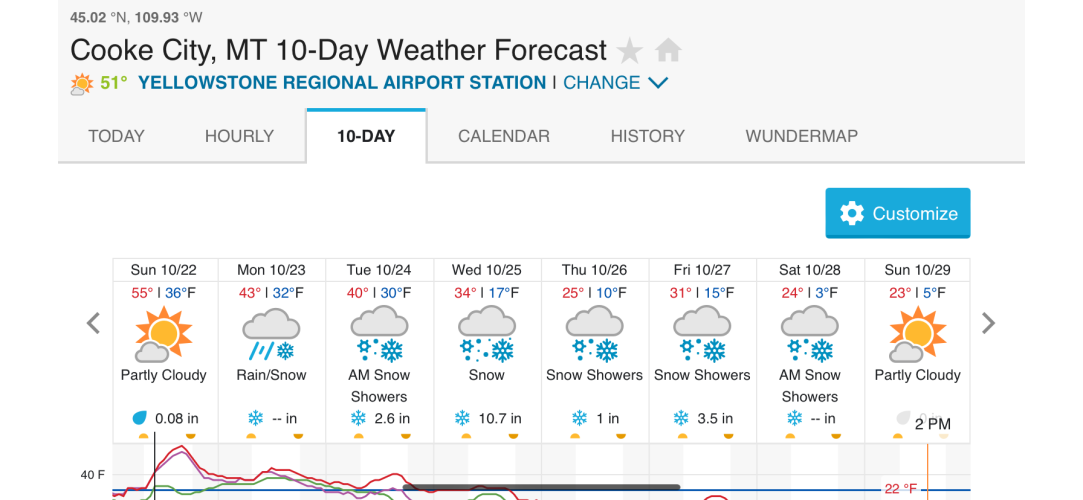Click the snowflake icon beside 10.7 in
The image size is (1083, 500).
pyautogui.click(x=461, y=418)
